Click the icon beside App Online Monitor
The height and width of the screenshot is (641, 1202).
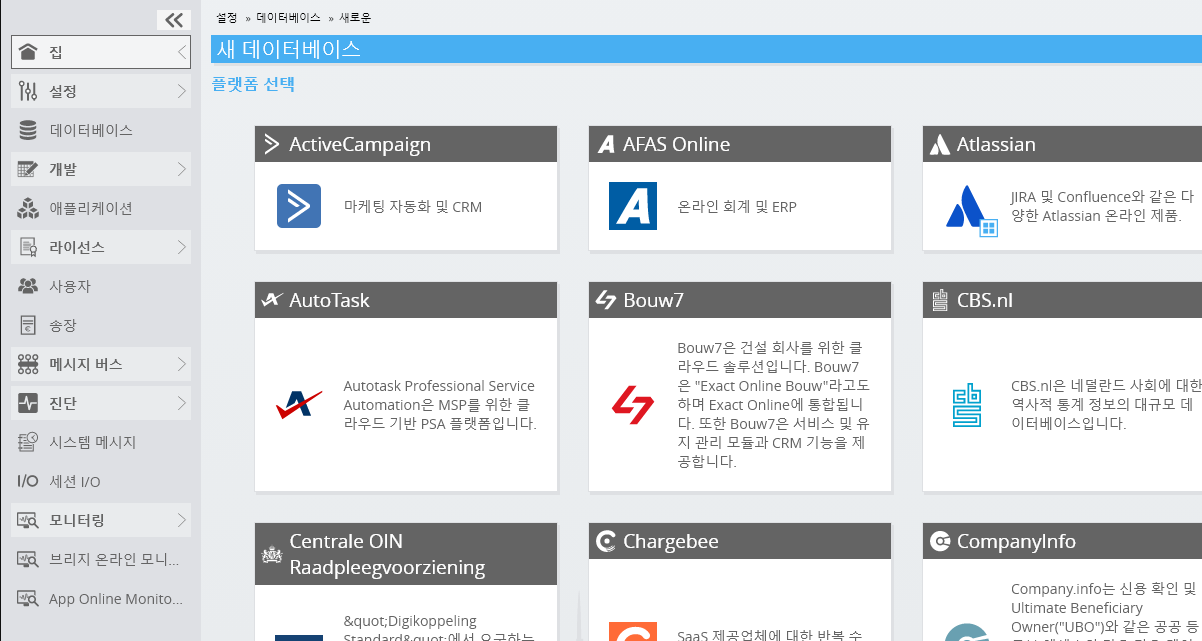(28, 599)
